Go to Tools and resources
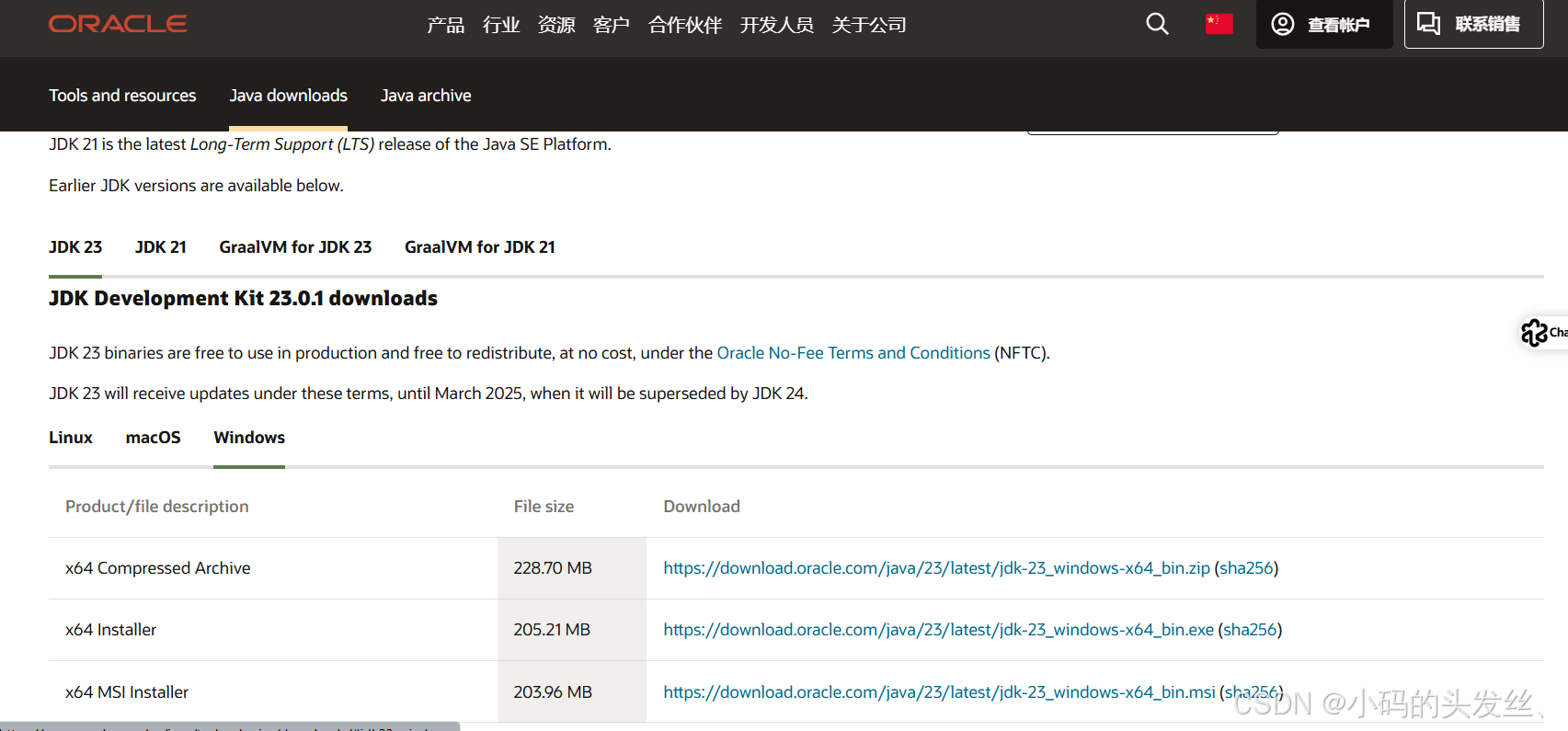This screenshot has height=731, width=1568. 122,96
